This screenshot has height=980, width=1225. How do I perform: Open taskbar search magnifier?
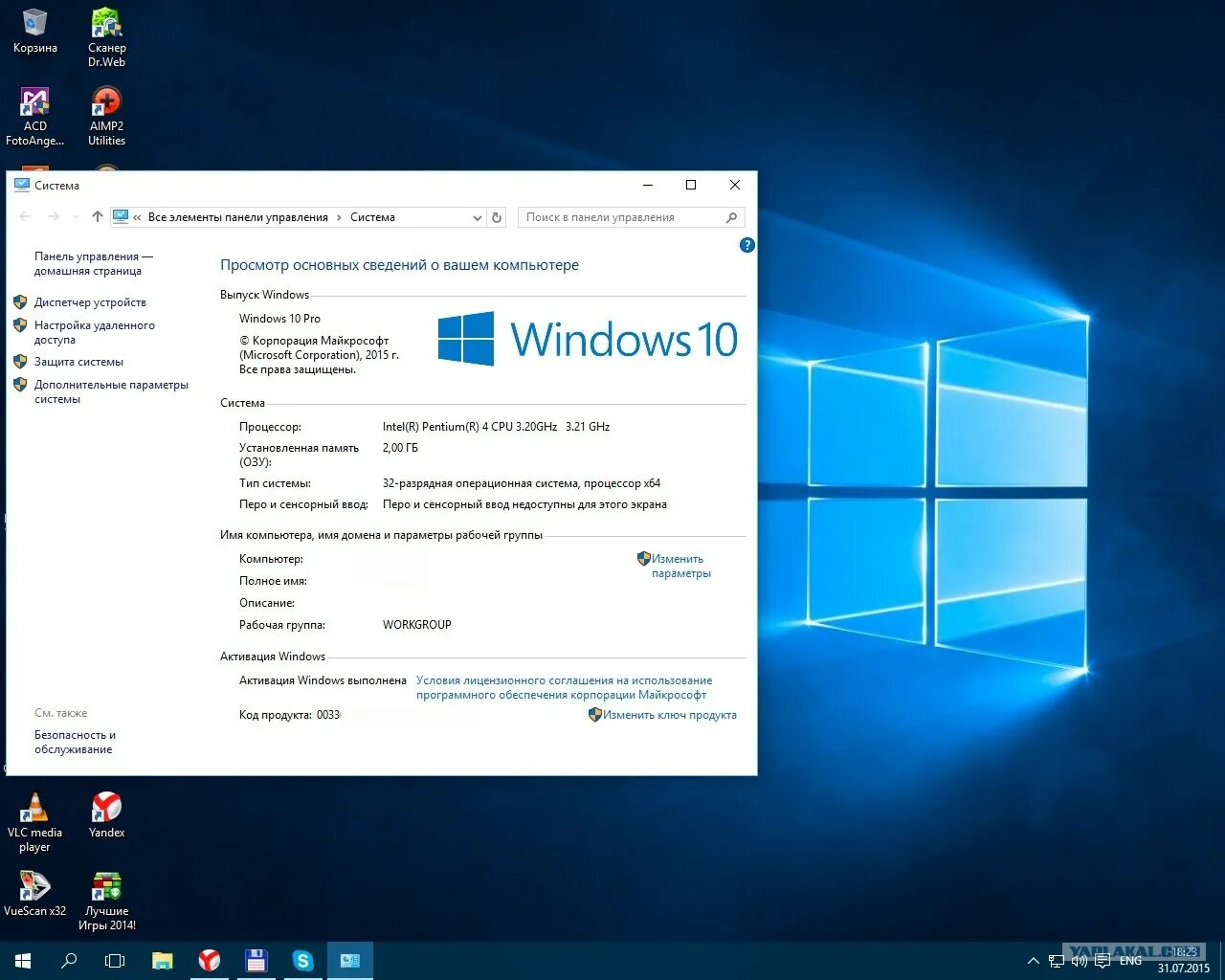tap(69, 960)
